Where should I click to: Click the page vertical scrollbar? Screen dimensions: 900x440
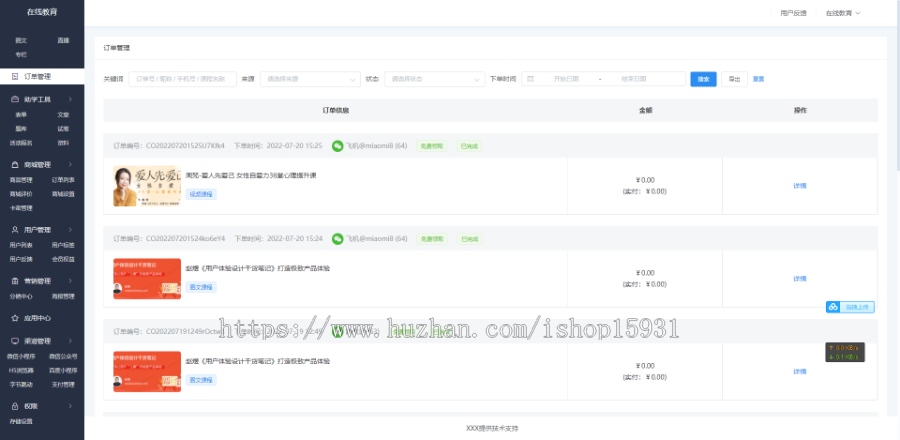point(897,86)
